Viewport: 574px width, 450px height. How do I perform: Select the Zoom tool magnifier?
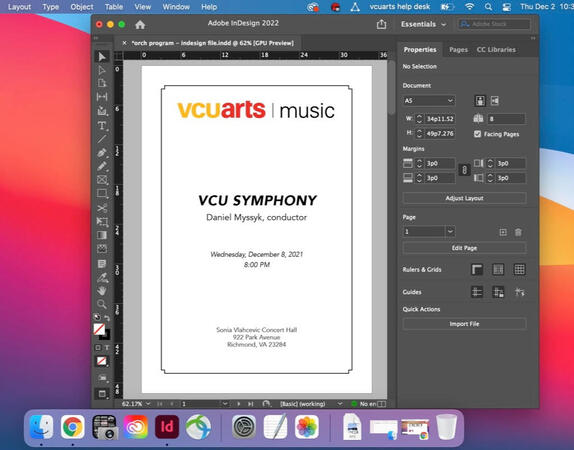pos(102,304)
